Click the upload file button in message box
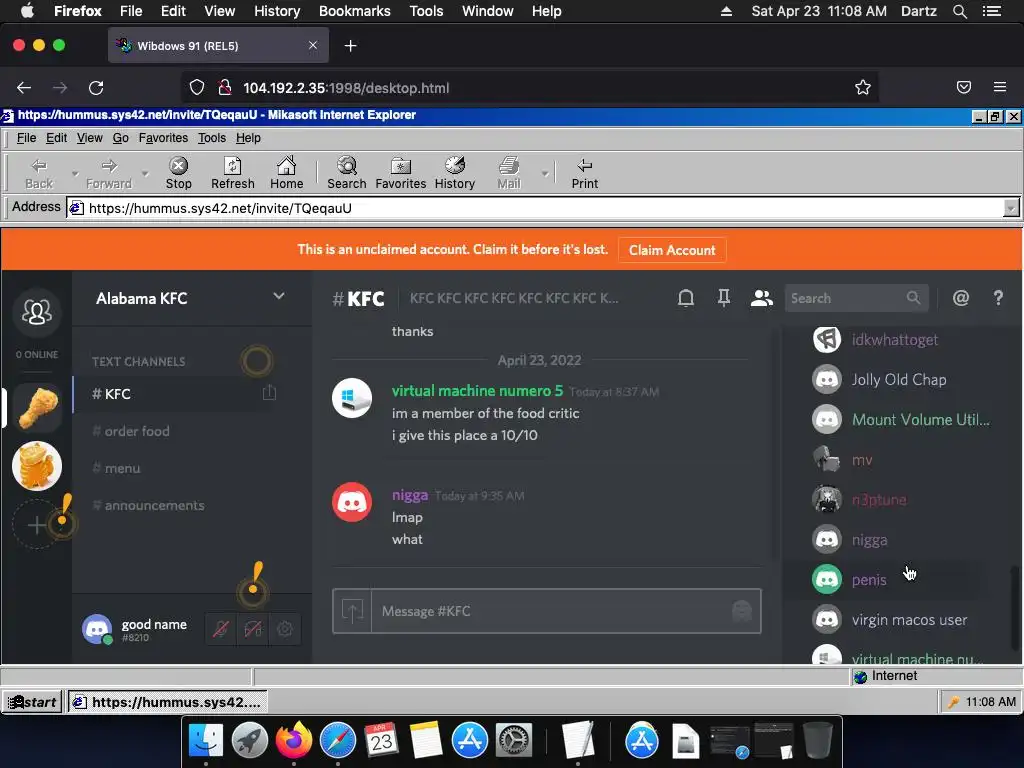1024x768 pixels. [352, 611]
